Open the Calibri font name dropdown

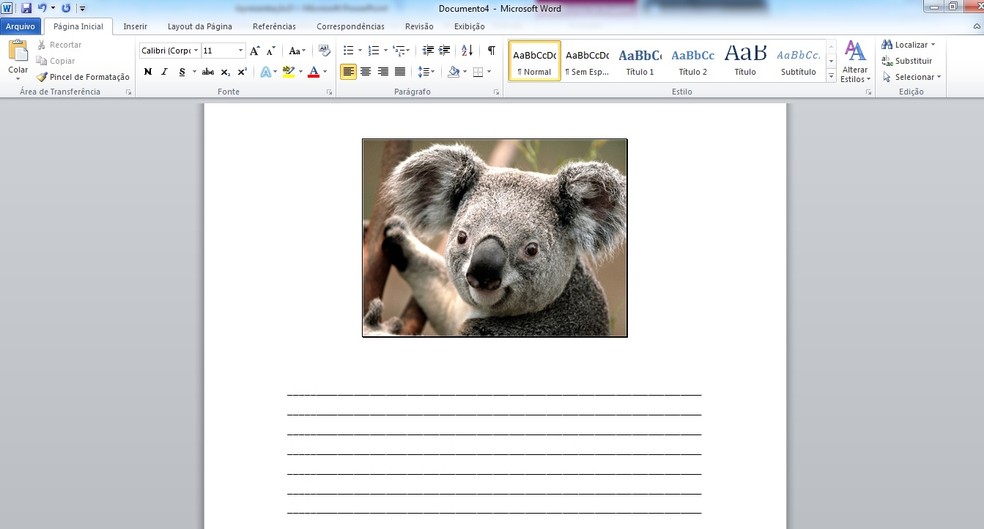pyautogui.click(x=196, y=50)
